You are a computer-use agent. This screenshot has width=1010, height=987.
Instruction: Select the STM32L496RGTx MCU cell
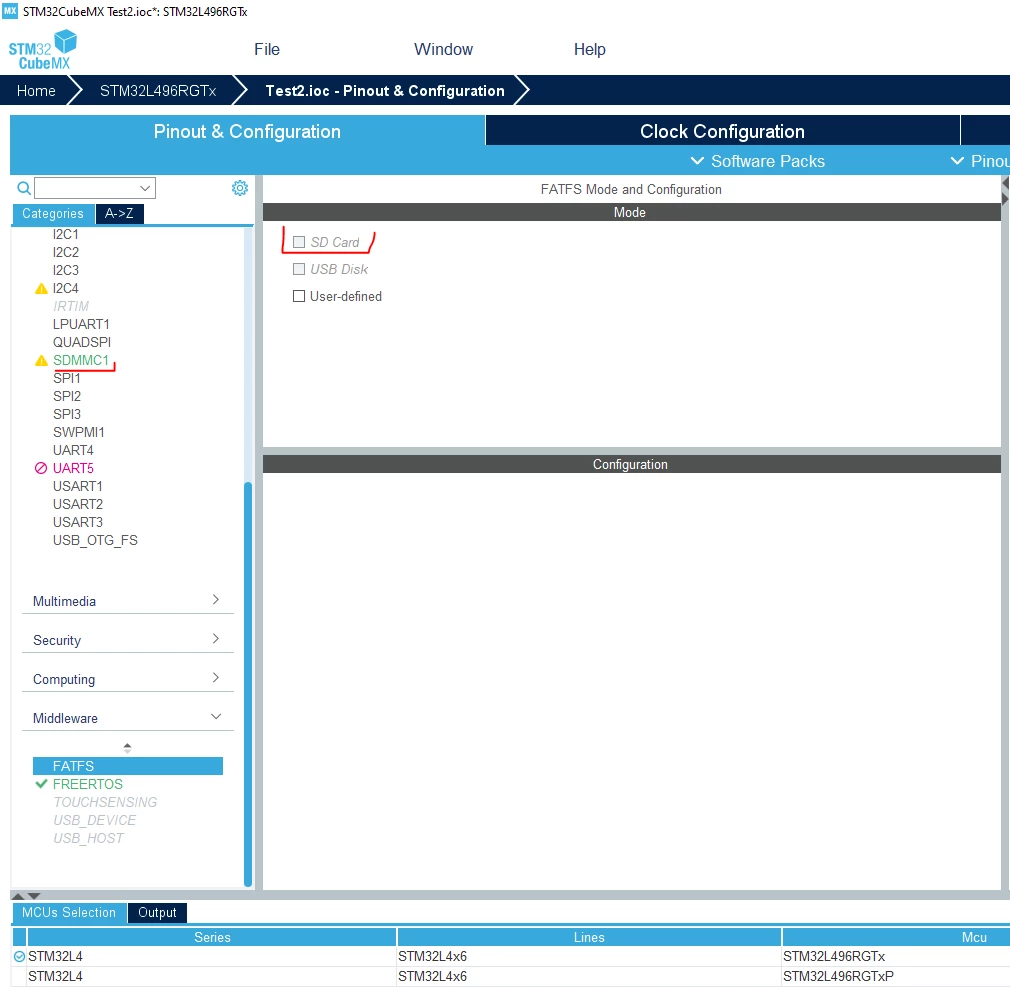834,957
